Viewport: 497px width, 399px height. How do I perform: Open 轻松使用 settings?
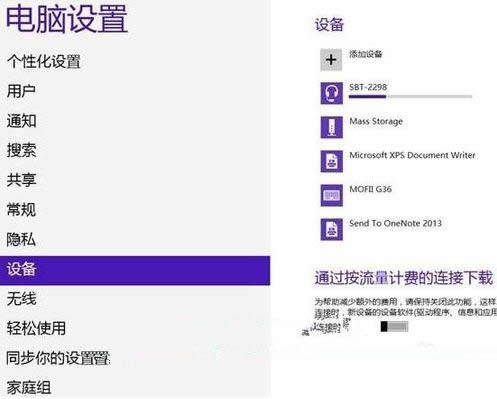coord(36,328)
